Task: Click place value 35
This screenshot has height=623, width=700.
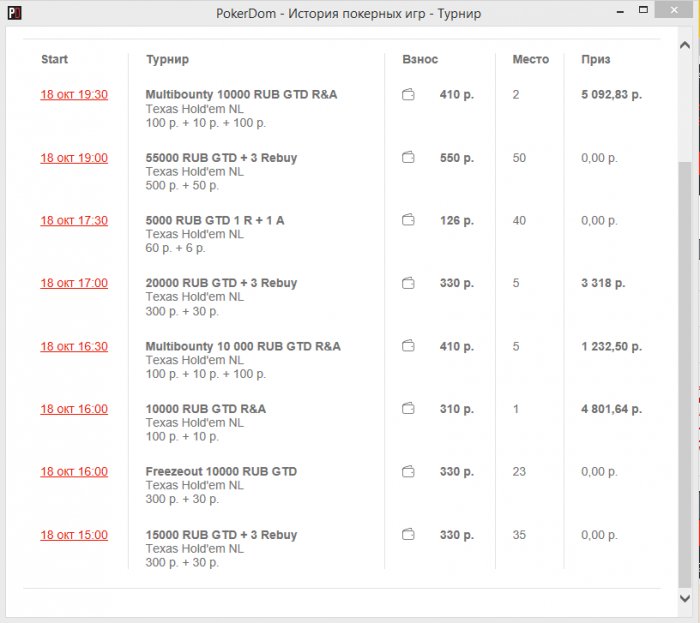Action: coord(519,535)
